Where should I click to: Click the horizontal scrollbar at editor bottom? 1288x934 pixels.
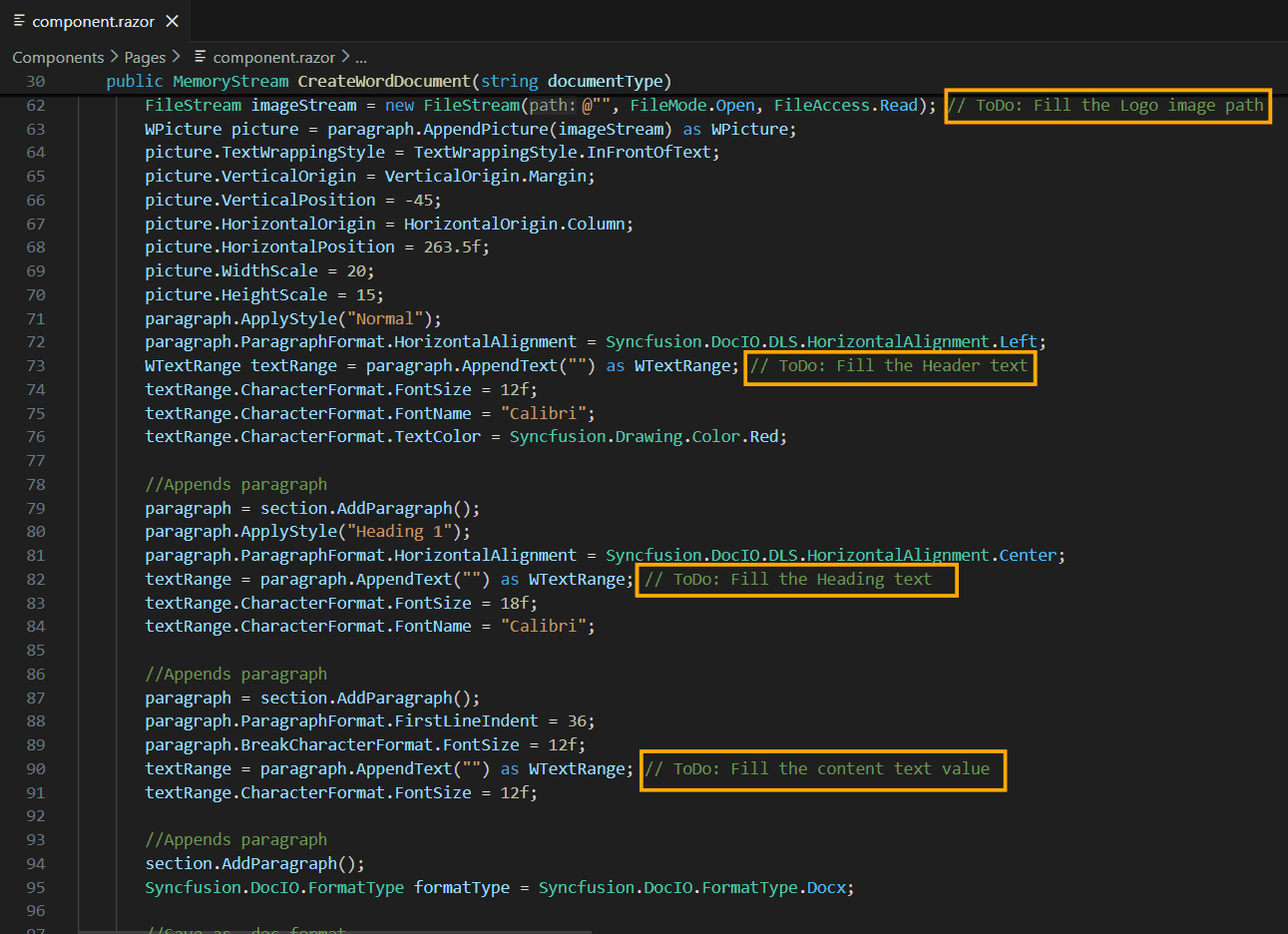point(334,930)
